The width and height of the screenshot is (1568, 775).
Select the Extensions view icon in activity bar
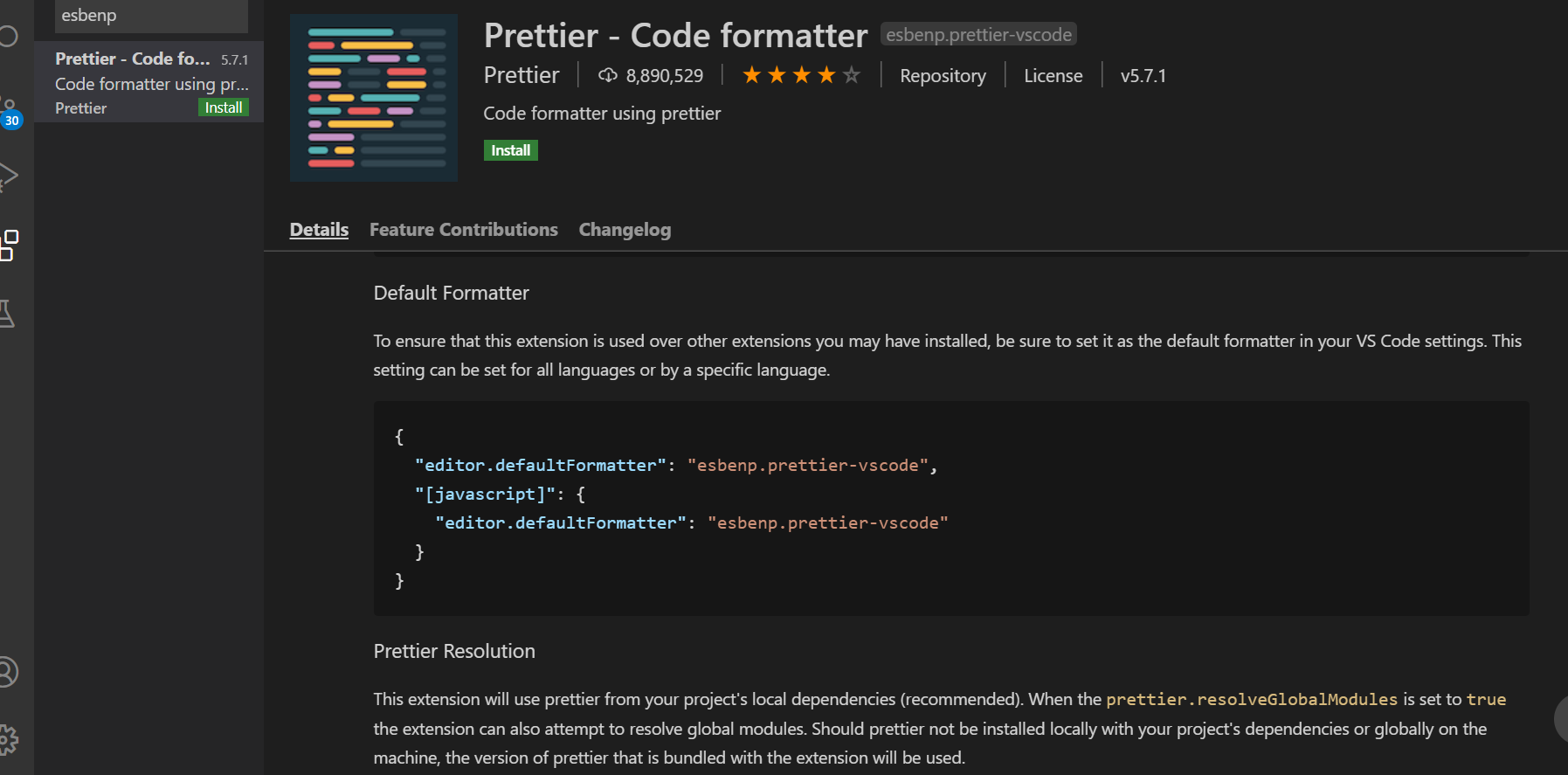9,246
